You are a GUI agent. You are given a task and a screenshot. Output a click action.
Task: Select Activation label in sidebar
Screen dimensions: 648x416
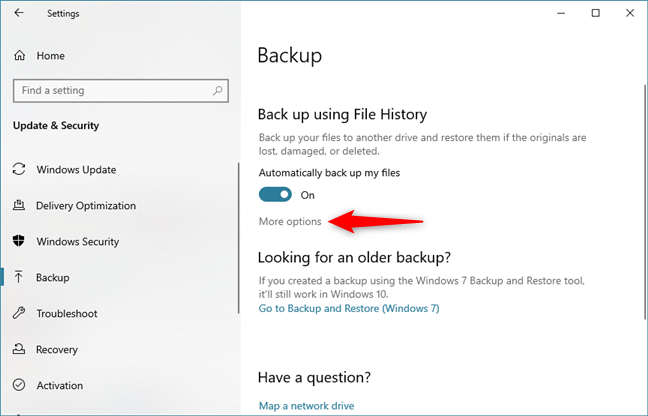point(60,385)
